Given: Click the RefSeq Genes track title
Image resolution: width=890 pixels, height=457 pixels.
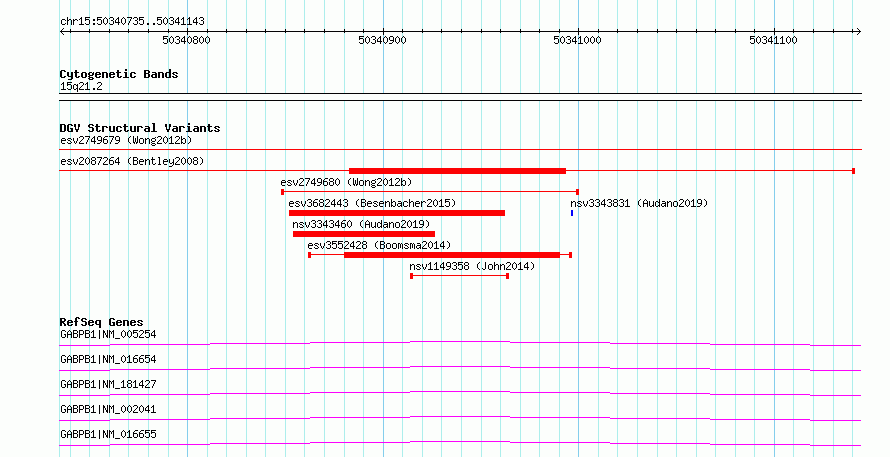Looking at the screenshot, I should (x=101, y=322).
